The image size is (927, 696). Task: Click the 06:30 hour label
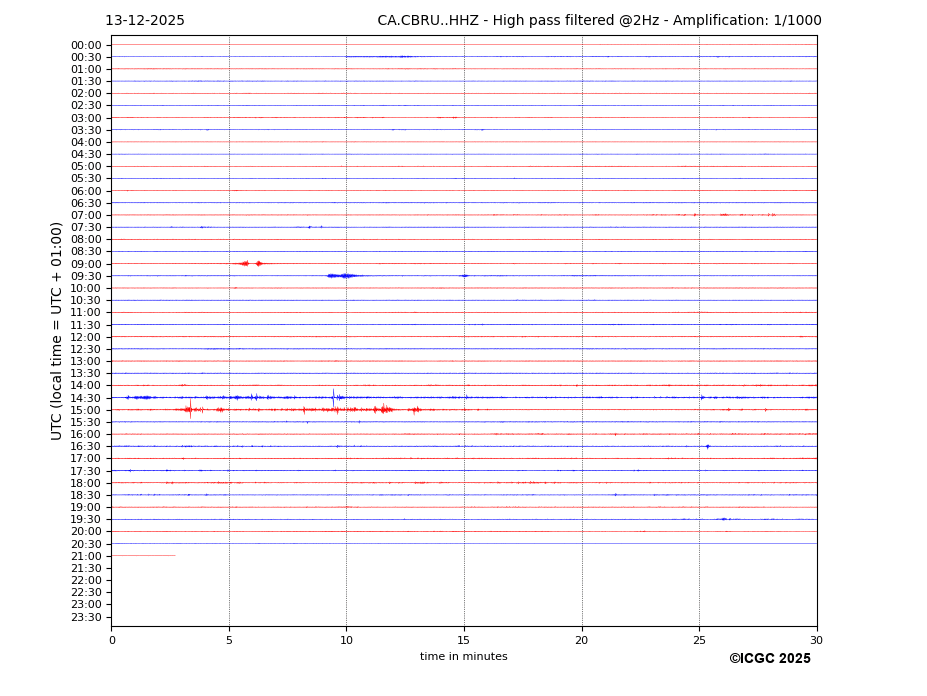point(86,203)
